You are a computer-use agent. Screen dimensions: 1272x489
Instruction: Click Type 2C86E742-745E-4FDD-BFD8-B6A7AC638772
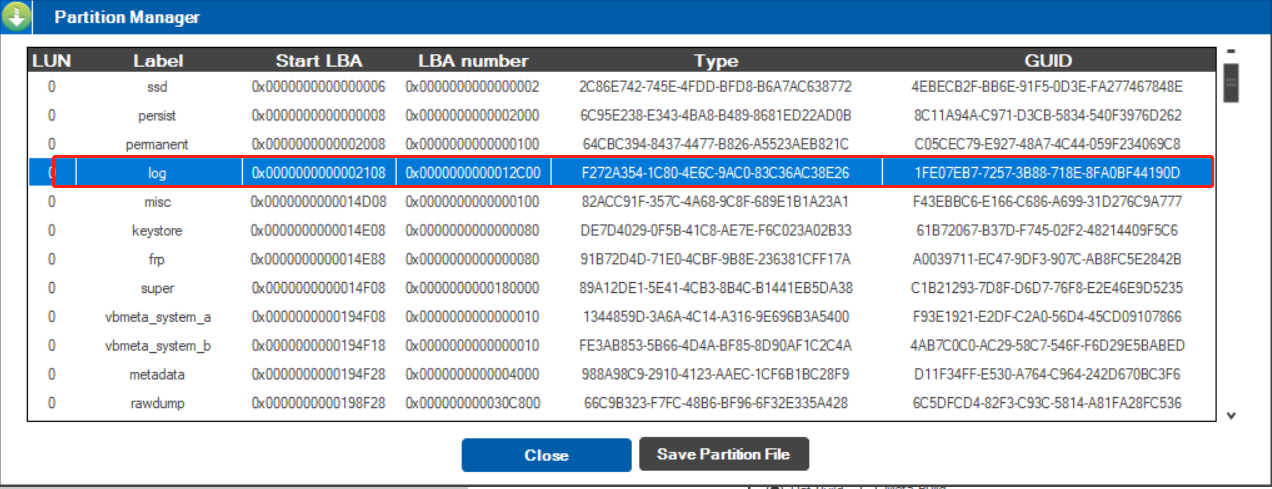(716, 87)
